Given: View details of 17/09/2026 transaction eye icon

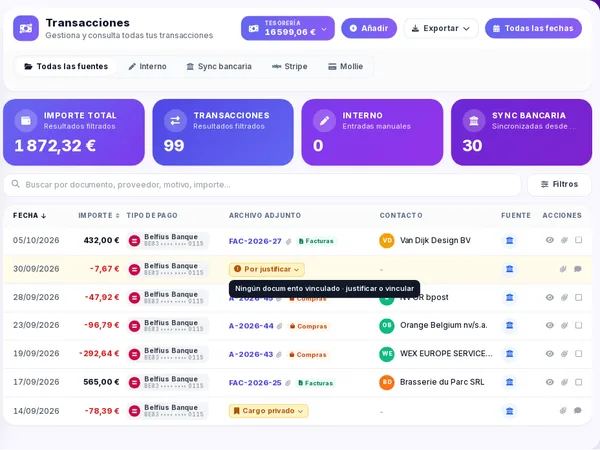Looking at the screenshot, I should tap(550, 382).
